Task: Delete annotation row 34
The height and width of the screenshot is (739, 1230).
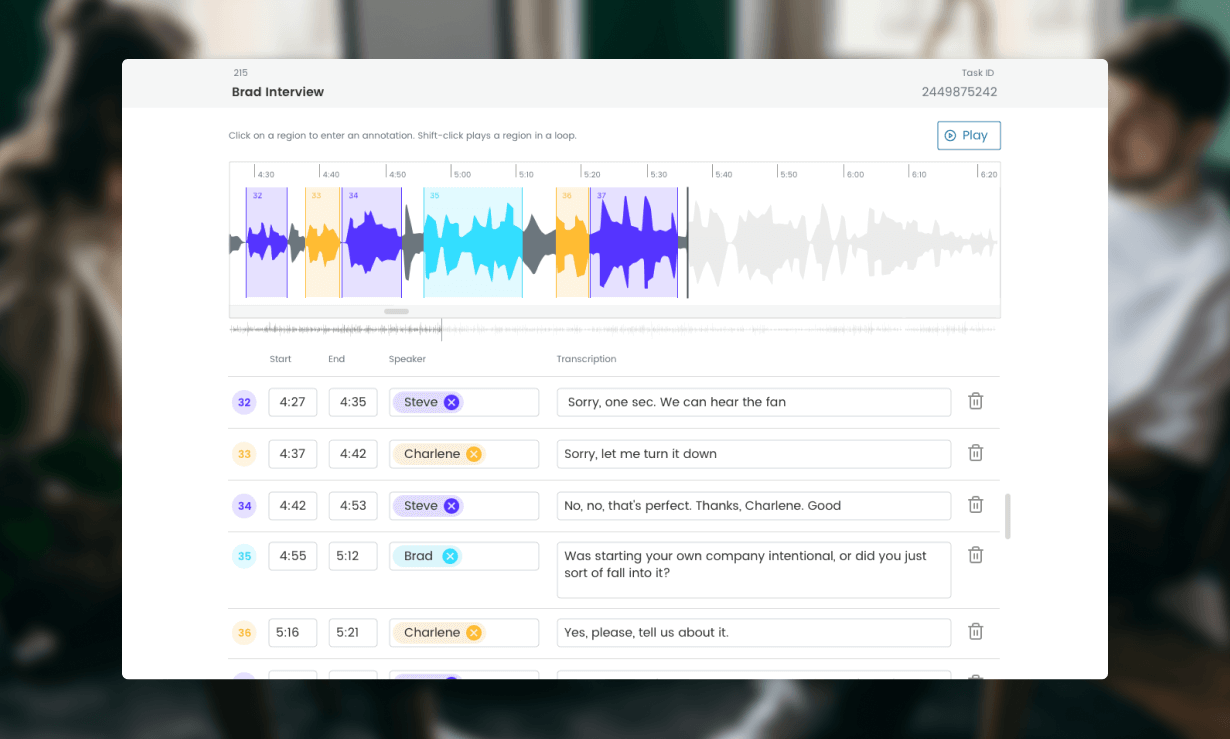Action: [976, 505]
